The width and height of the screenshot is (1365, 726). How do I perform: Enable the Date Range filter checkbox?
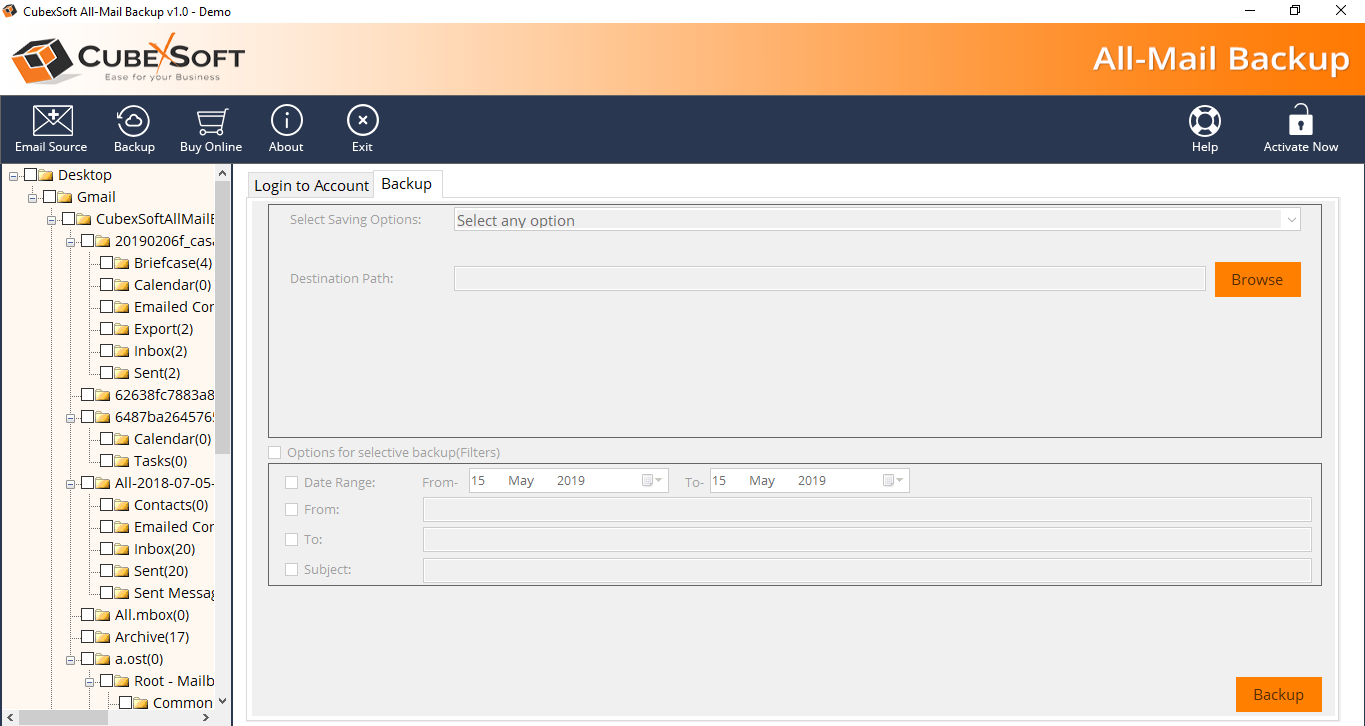(x=292, y=482)
